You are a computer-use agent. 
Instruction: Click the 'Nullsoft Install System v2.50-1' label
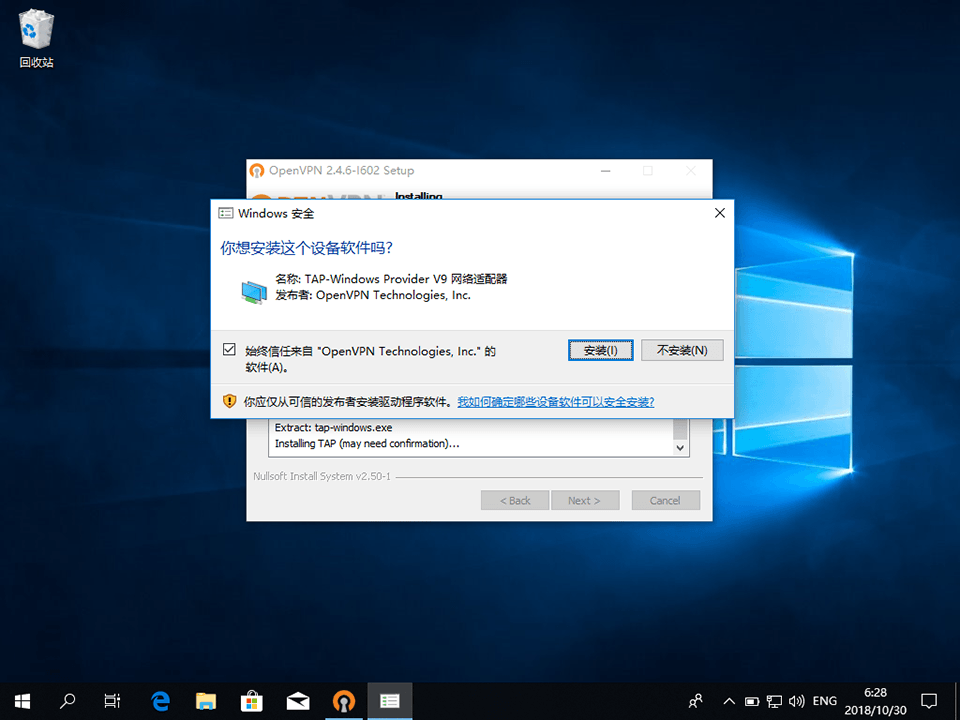[322, 476]
